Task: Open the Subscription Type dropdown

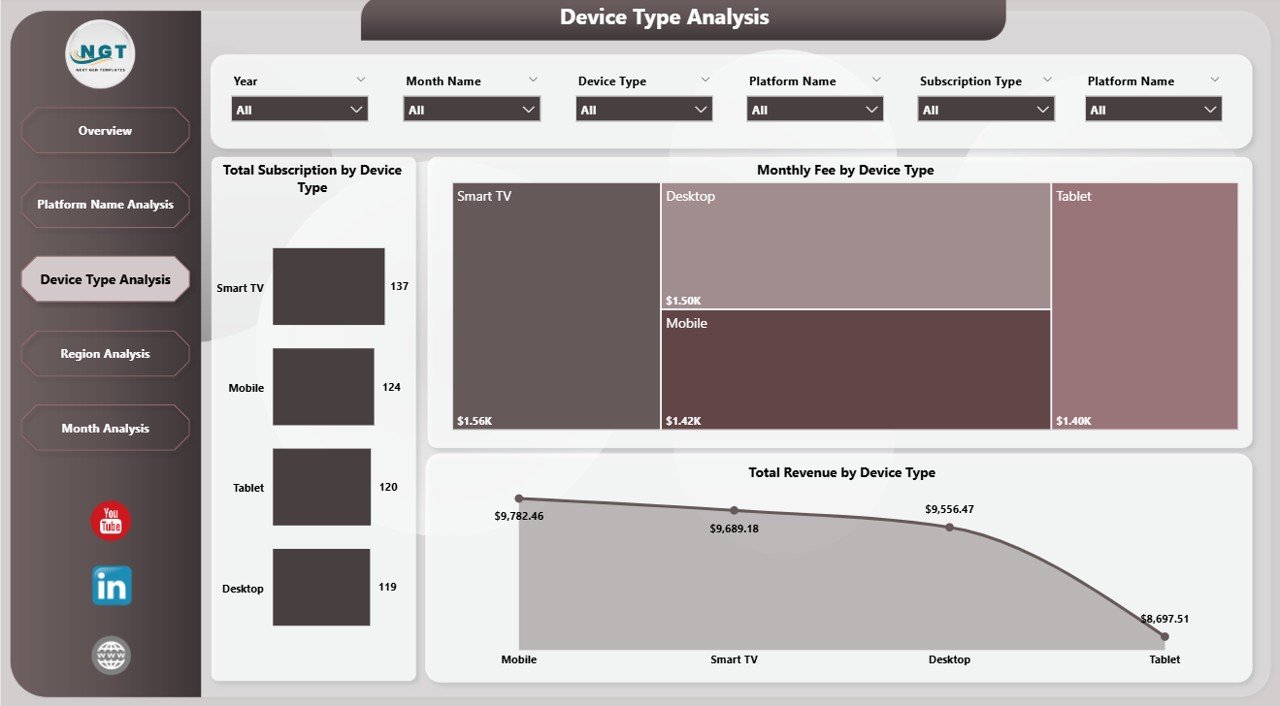Action: pyautogui.click(x=985, y=108)
